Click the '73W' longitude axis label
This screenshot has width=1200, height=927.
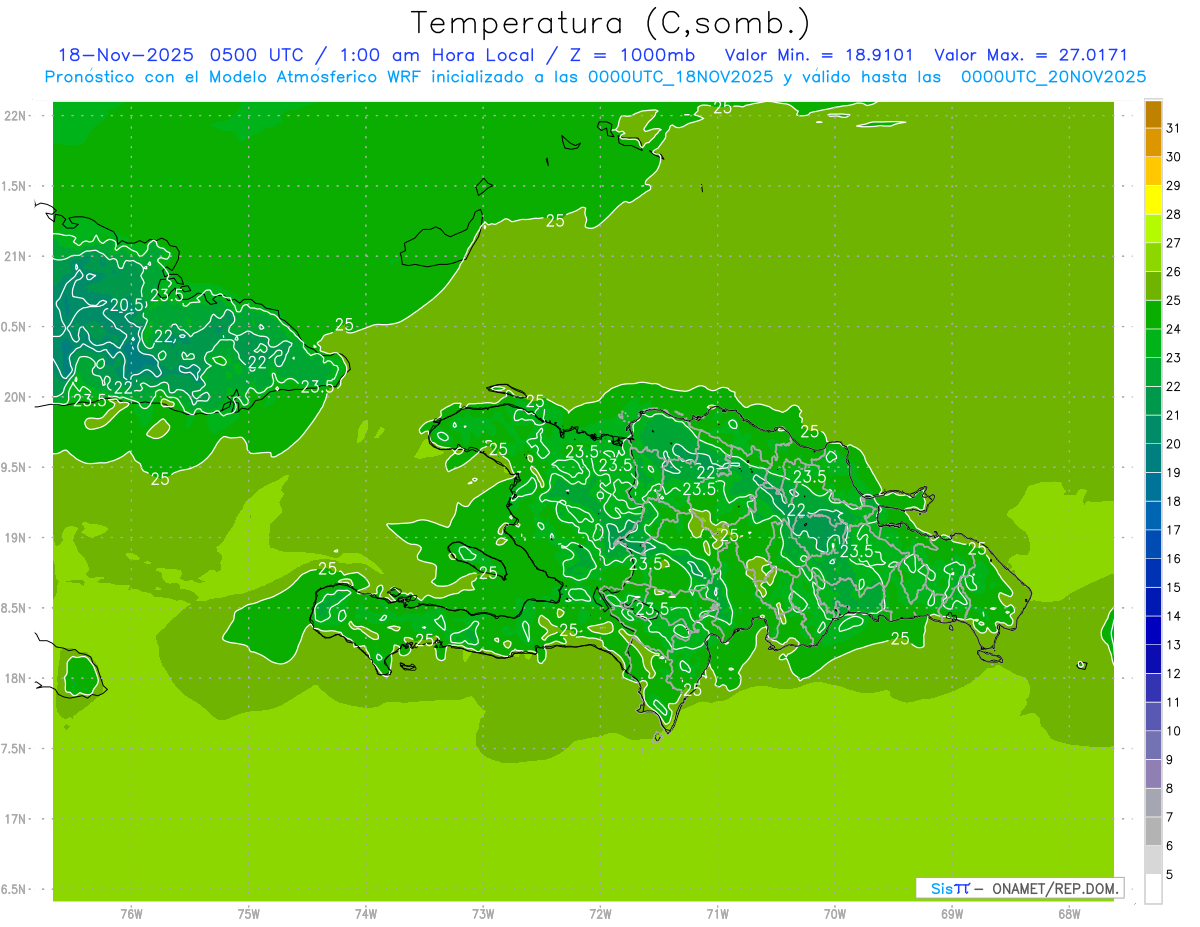483,913
